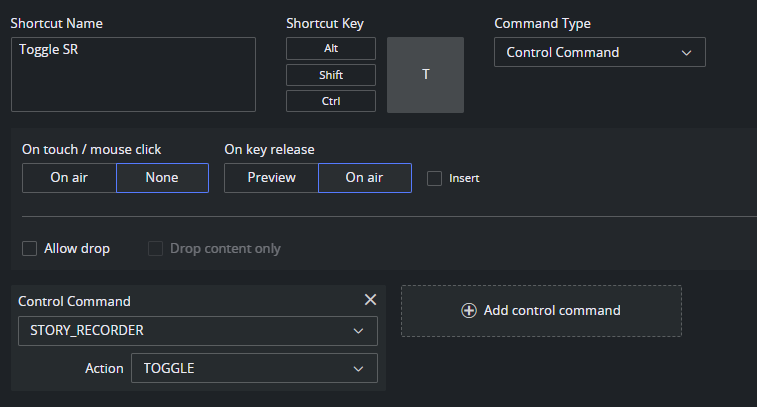This screenshot has width=757, height=407.
Task: Click the T shortcut key box
Action: coord(425,75)
